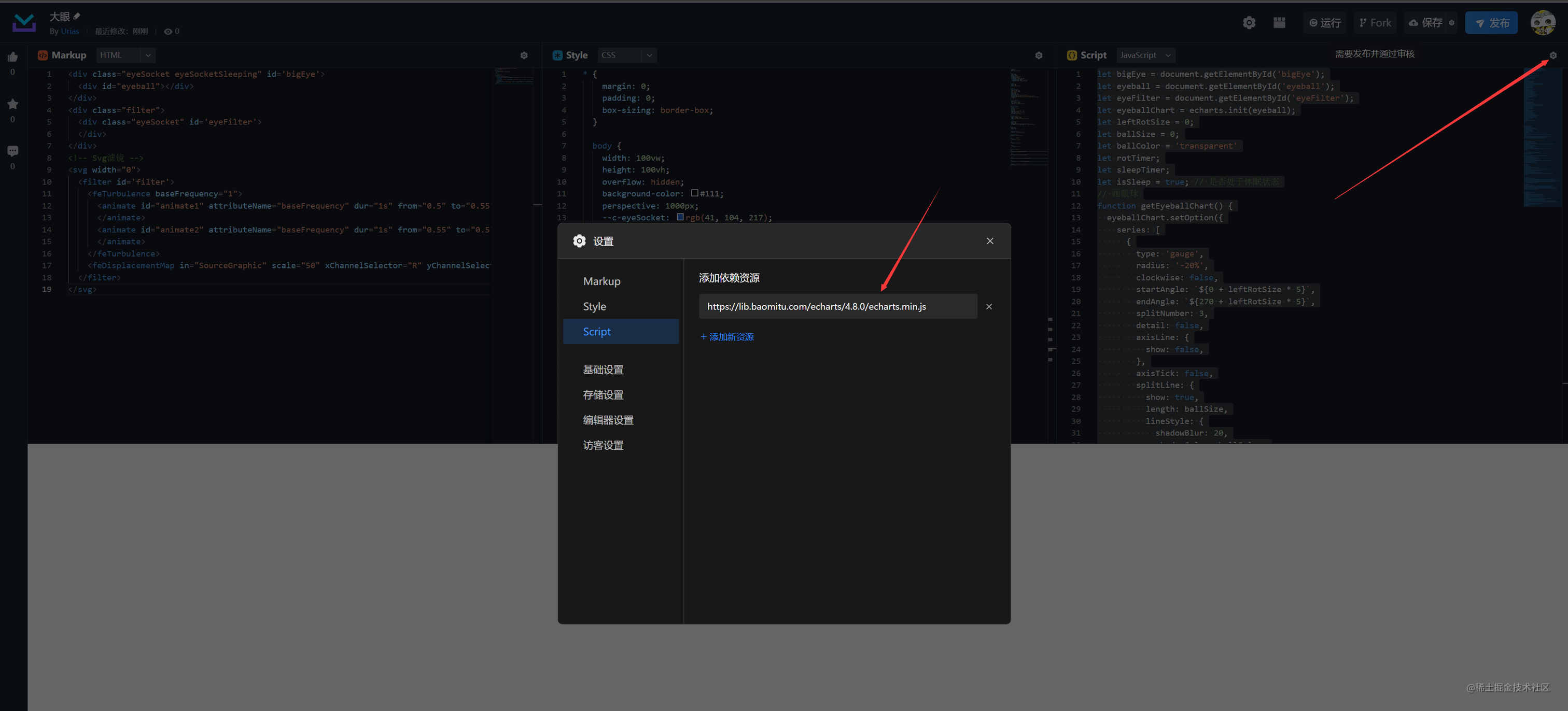Image resolution: width=1568 pixels, height=711 pixels.
Task: Switch editor layout with grid icon
Action: coord(1280,22)
